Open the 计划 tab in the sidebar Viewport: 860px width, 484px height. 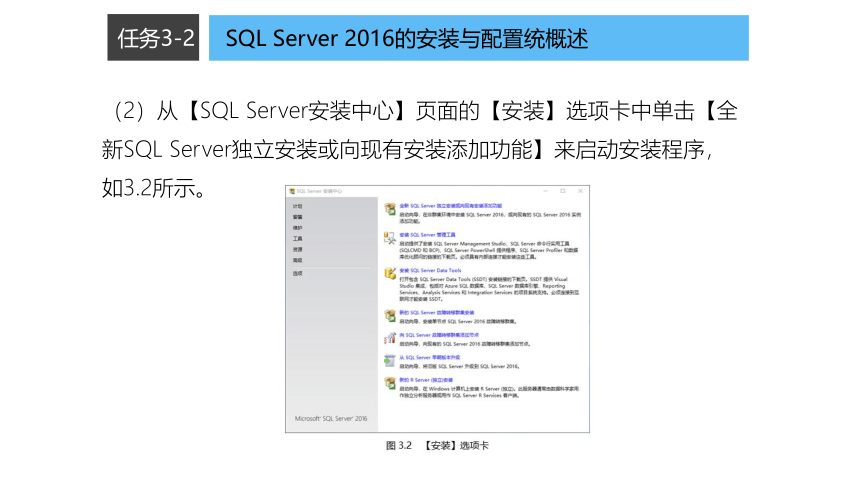[x=297, y=206]
